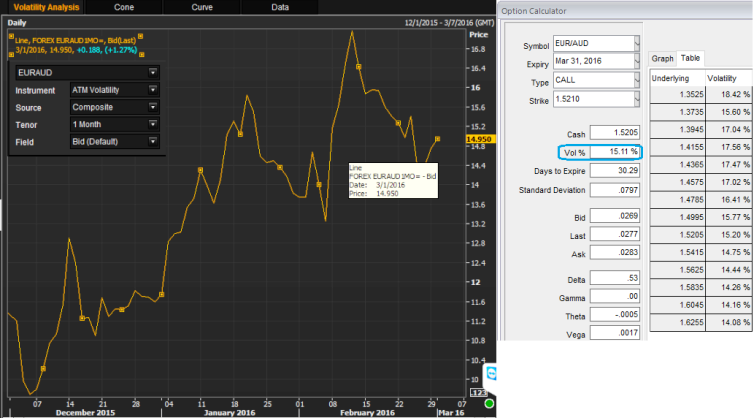
Task: Click the peak-area marker near 16.4
Action: click(358, 67)
